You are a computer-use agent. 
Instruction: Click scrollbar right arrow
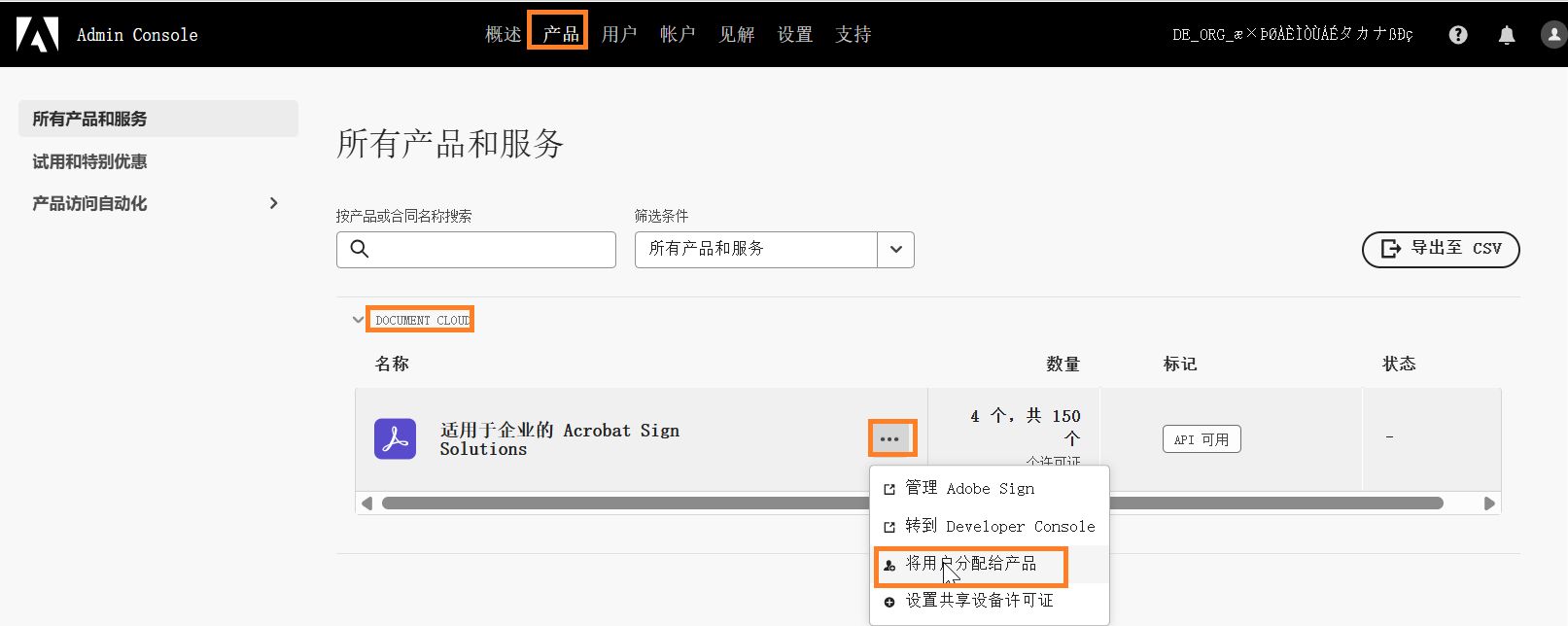point(1489,504)
